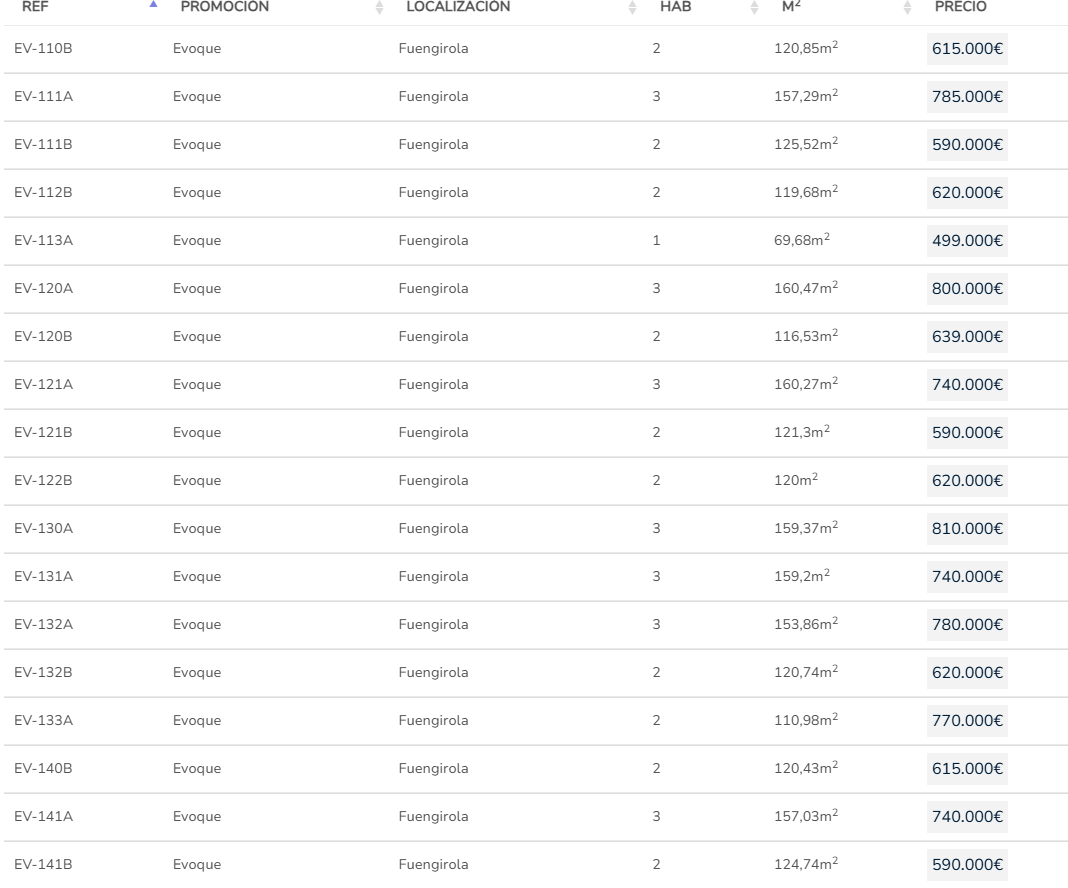Click the 69,68m² area cell
The height and width of the screenshot is (888, 1068).
(802, 241)
